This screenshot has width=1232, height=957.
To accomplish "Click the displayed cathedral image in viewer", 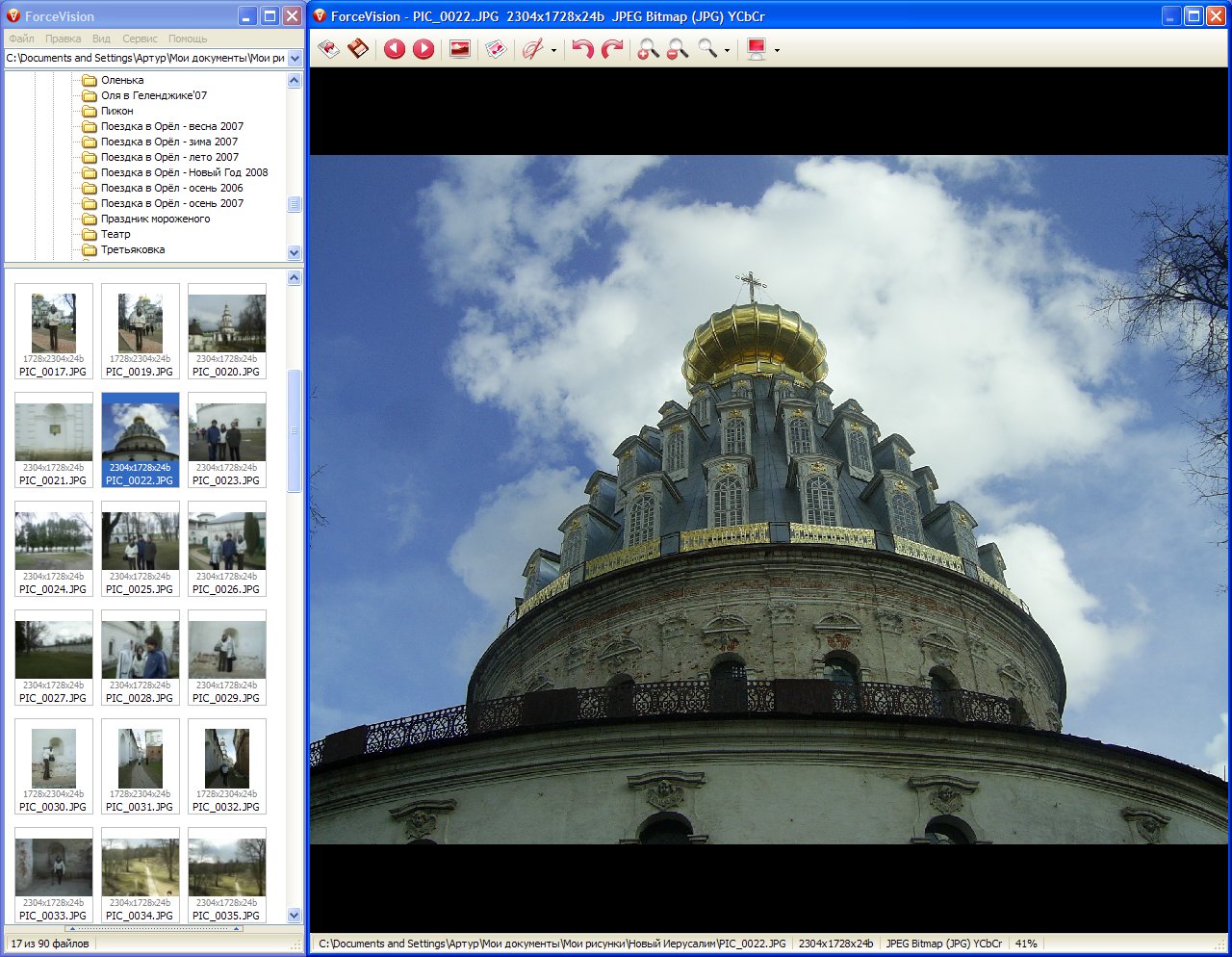I will 769,500.
